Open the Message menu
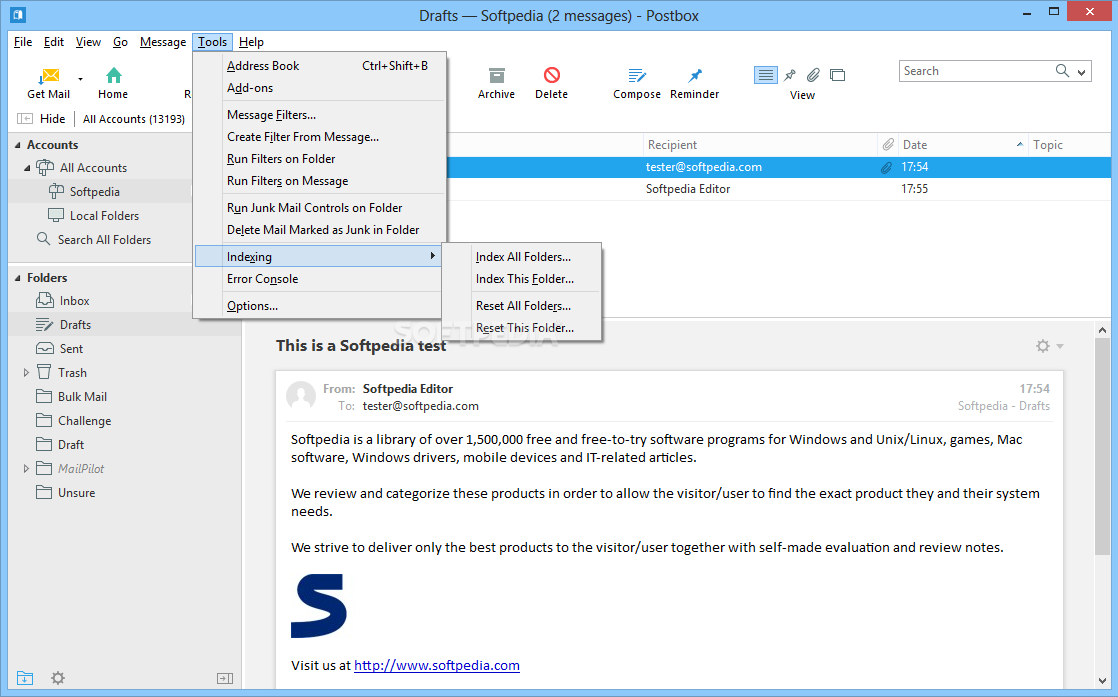The height and width of the screenshot is (697, 1118). (x=163, y=42)
